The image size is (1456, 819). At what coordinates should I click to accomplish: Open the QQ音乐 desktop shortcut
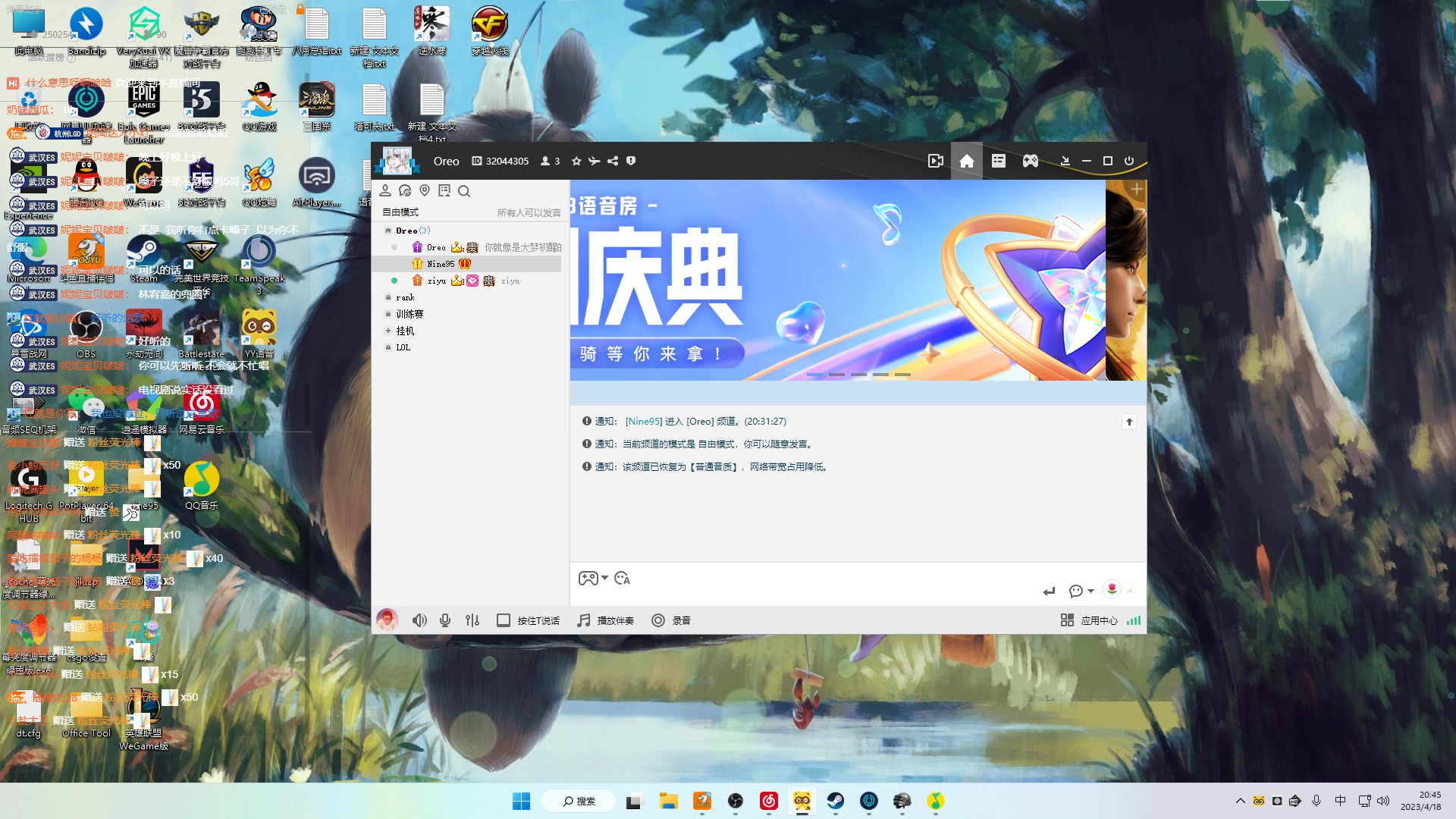point(202,486)
